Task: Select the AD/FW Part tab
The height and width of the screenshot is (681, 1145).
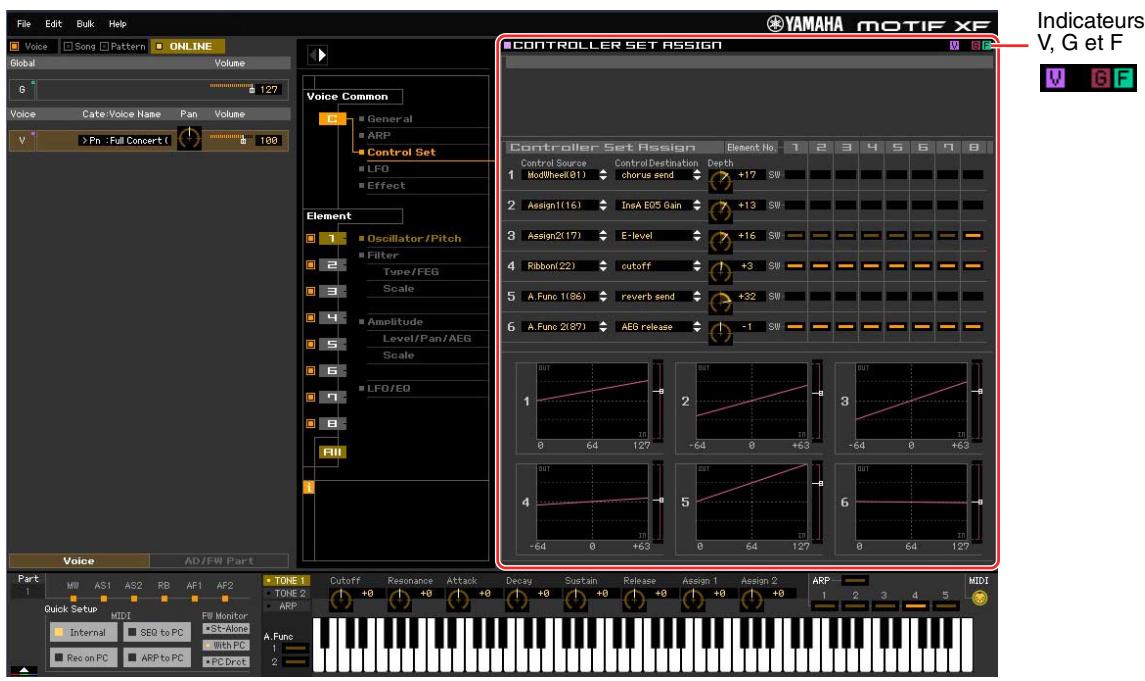Action: (219, 561)
